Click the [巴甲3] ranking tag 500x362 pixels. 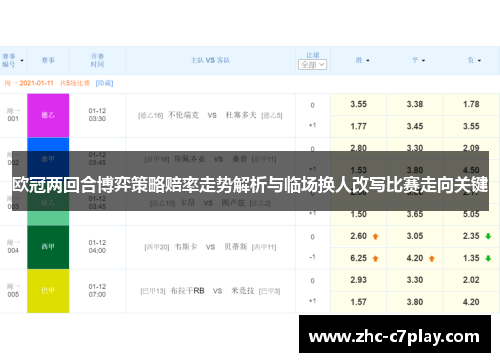pyautogui.click(x=269, y=291)
